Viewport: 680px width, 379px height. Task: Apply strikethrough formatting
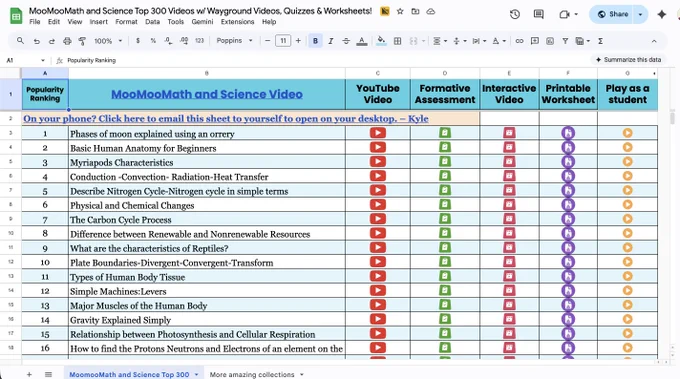click(346, 41)
